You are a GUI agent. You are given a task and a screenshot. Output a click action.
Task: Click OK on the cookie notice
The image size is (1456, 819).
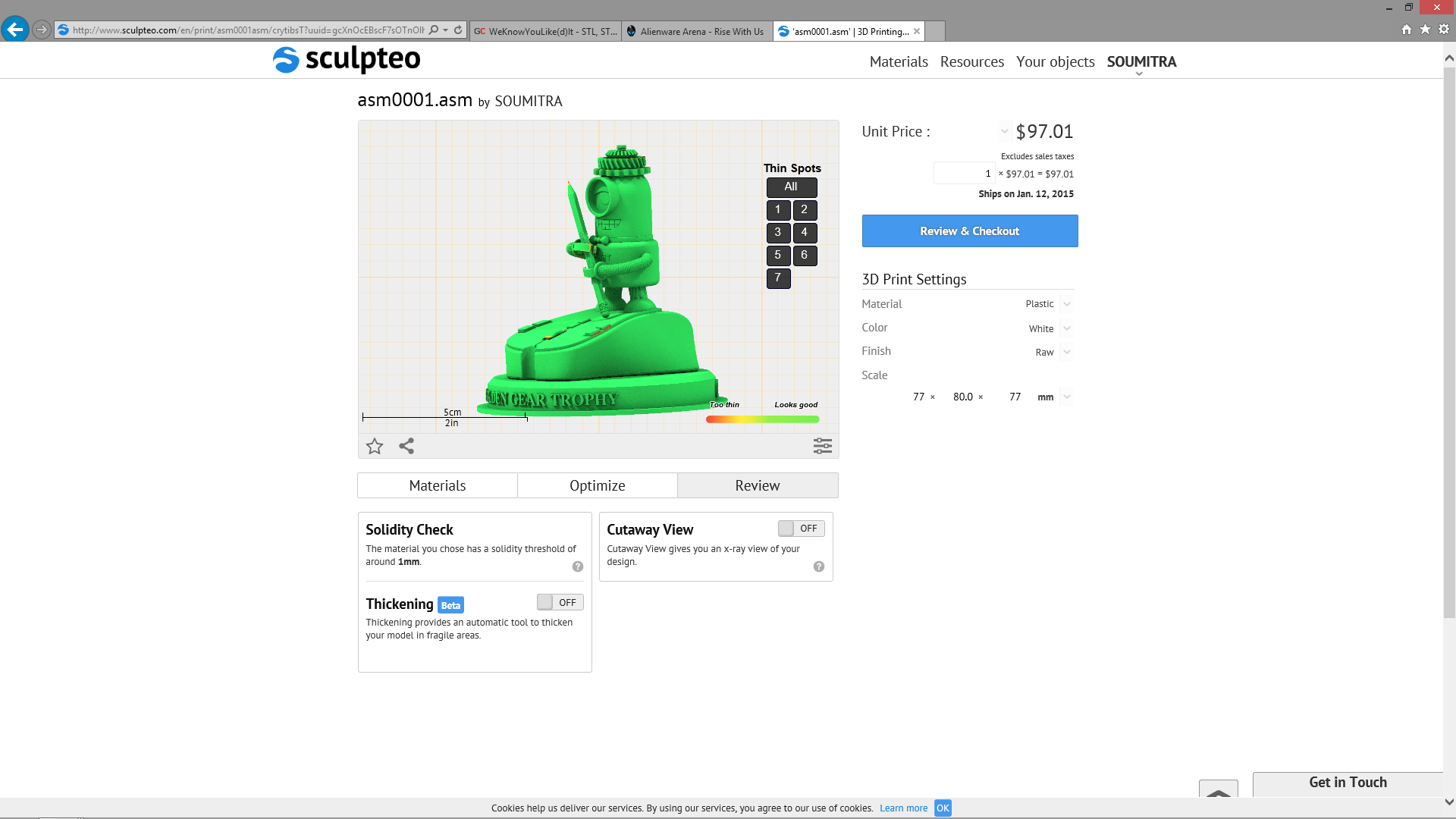tap(943, 808)
